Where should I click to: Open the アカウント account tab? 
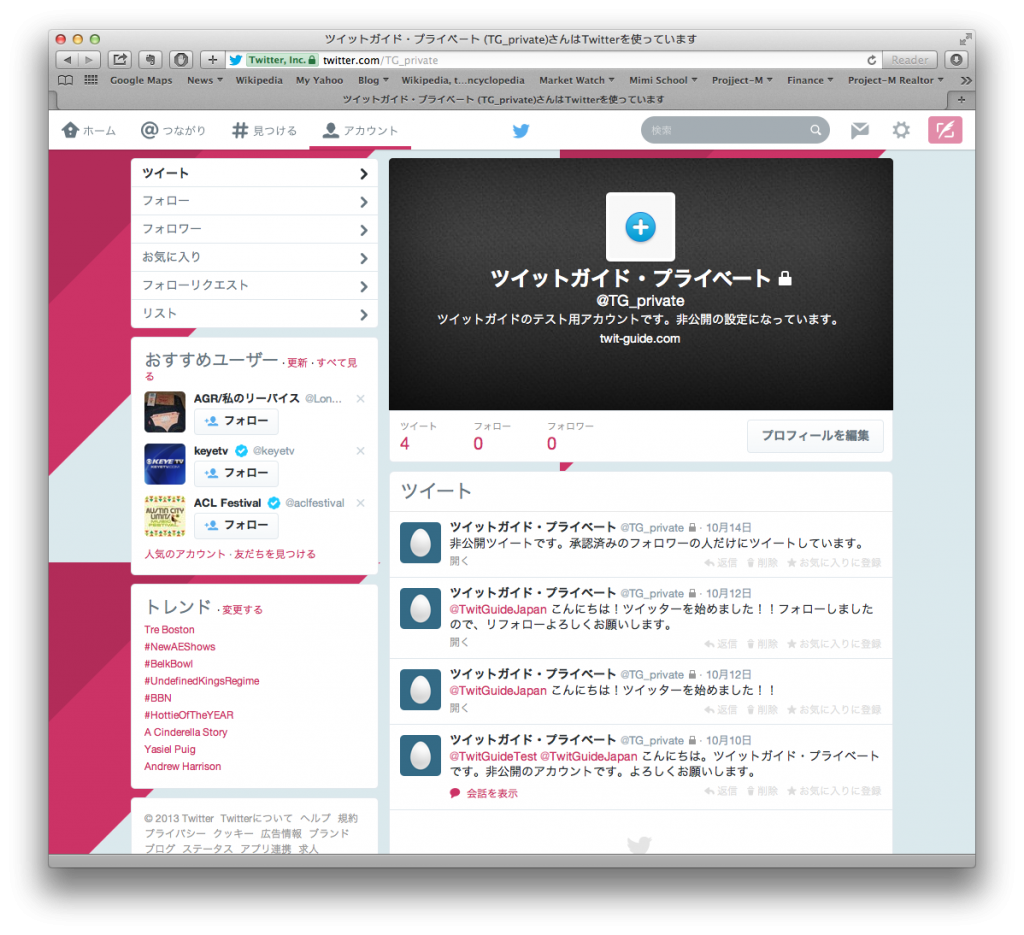click(360, 131)
